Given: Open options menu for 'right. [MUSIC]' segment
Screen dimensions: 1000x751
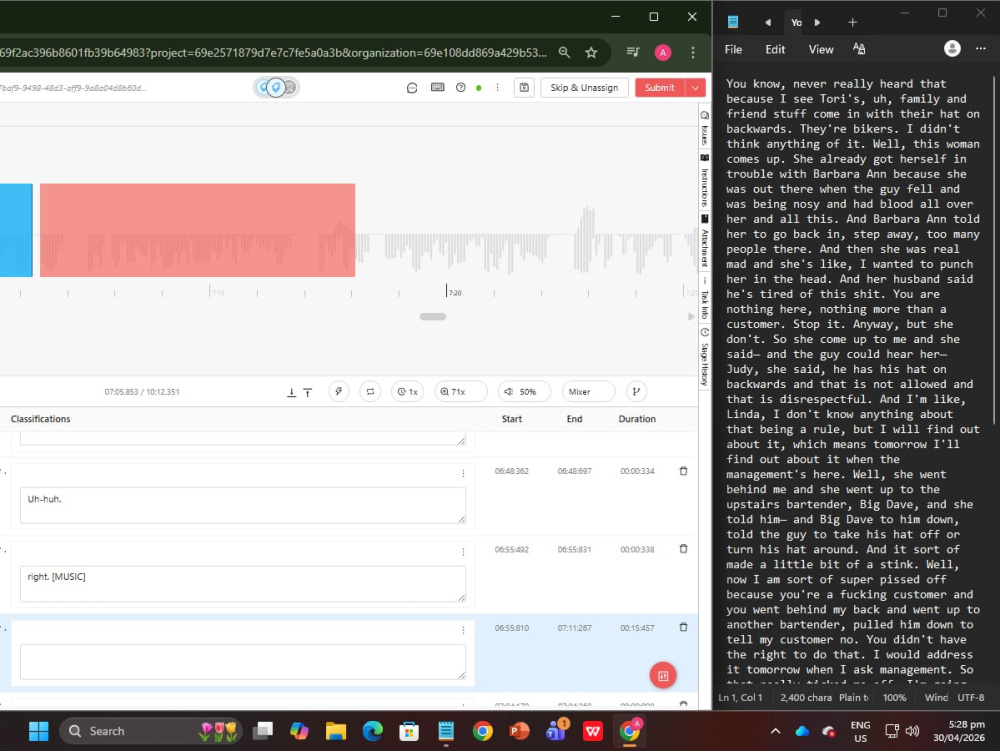Looking at the screenshot, I should [x=463, y=552].
